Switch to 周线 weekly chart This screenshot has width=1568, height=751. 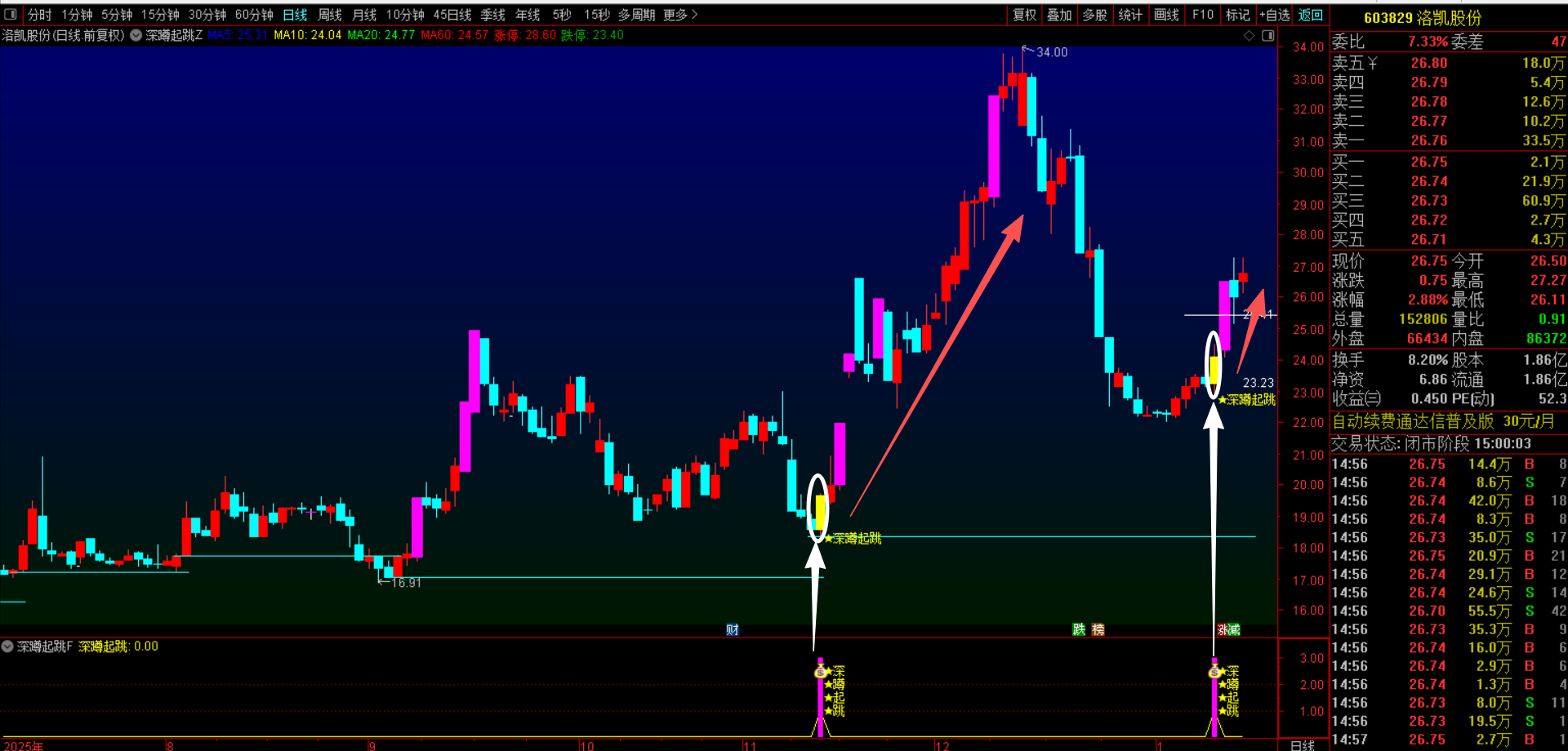330,15
